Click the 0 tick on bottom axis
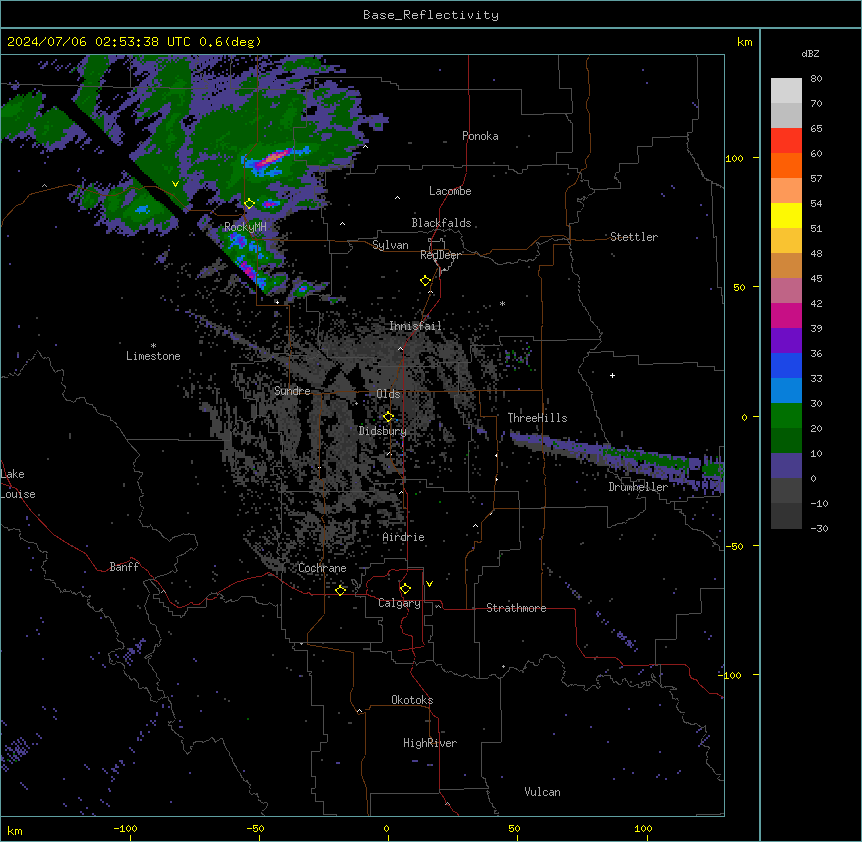This screenshot has width=862, height=842. point(386,828)
